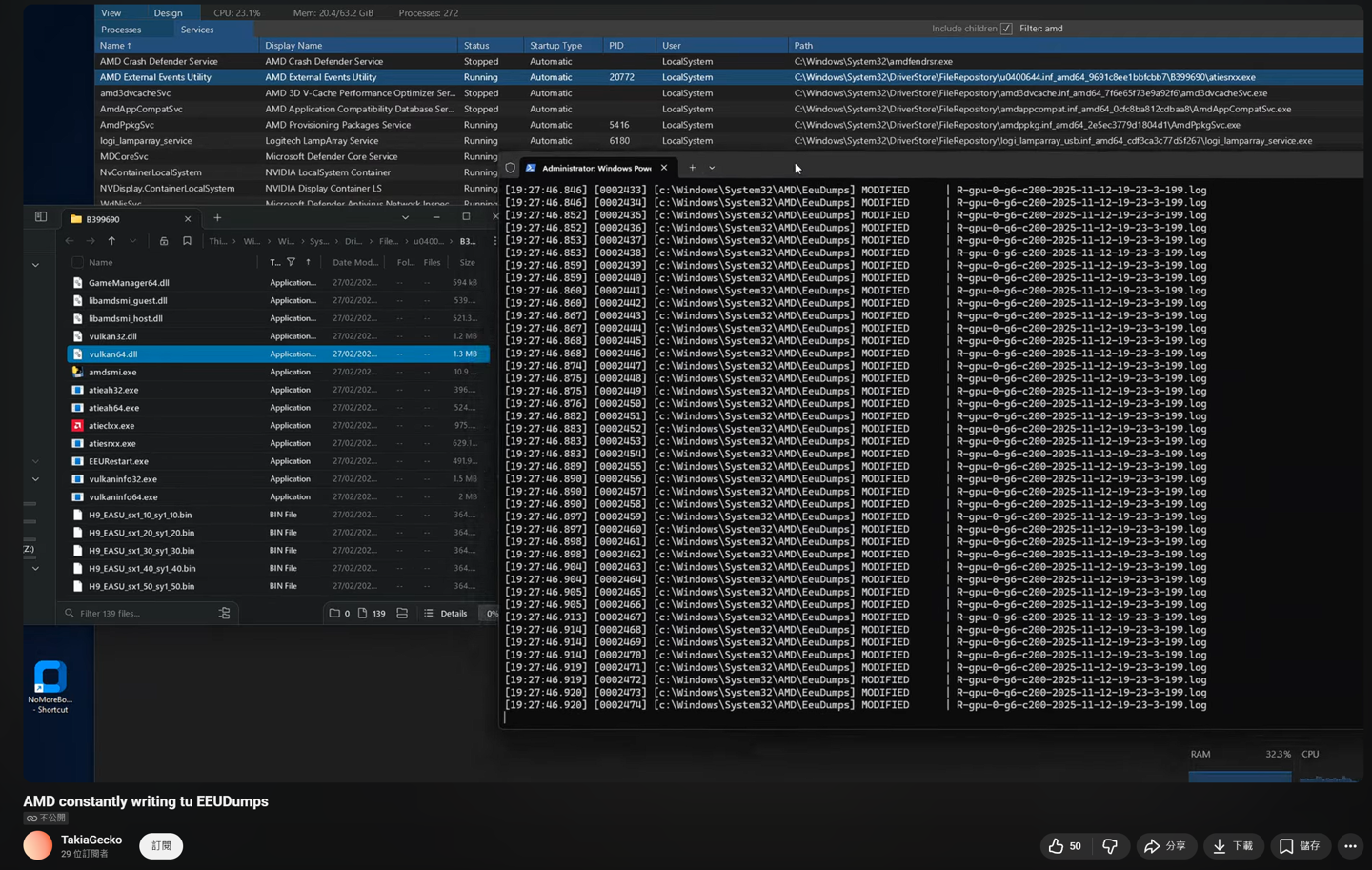Click the filter funnel icon in column header
1372x870 pixels.
pos(291,262)
